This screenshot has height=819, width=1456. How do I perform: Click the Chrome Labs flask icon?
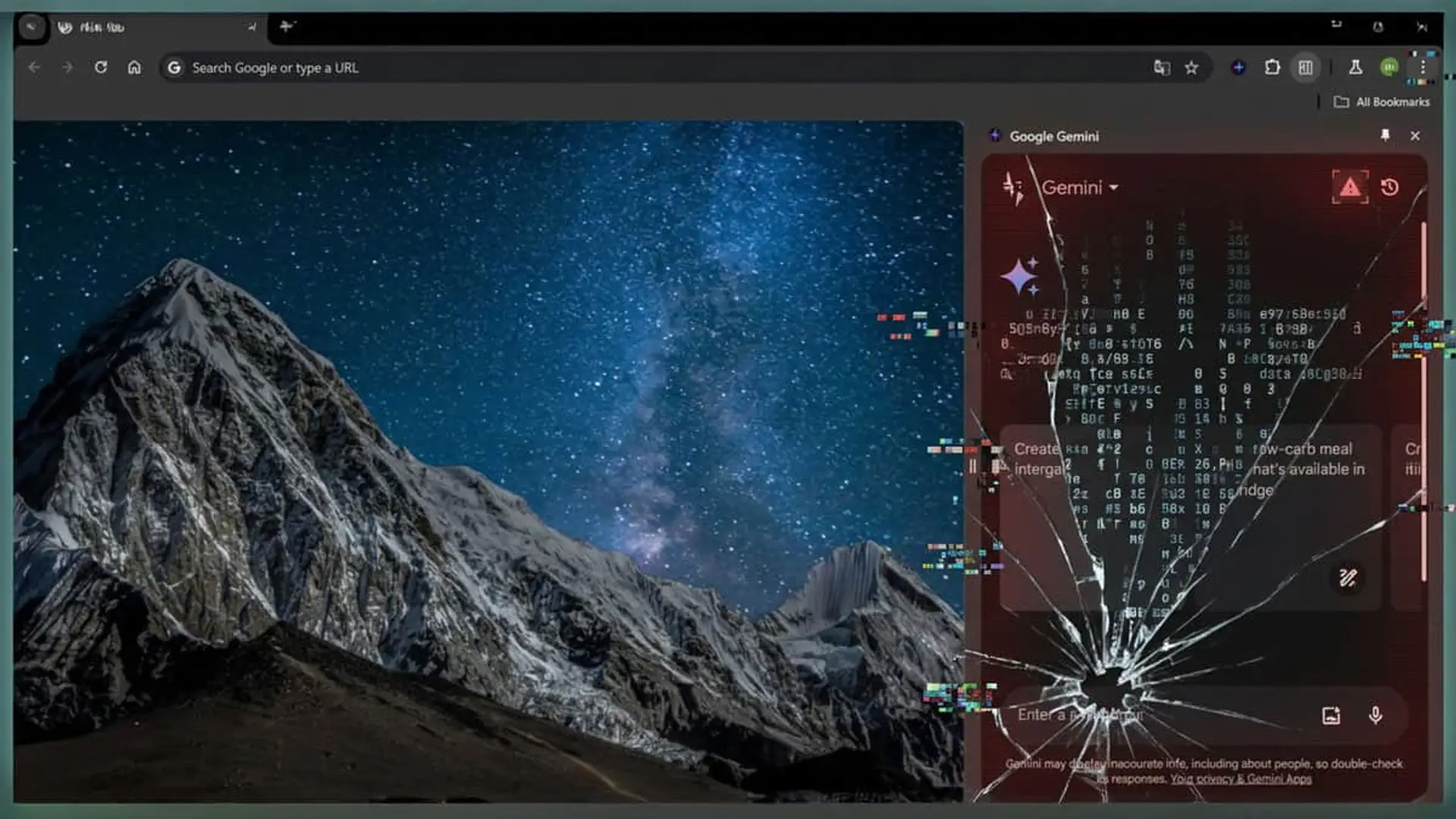[x=1354, y=67]
